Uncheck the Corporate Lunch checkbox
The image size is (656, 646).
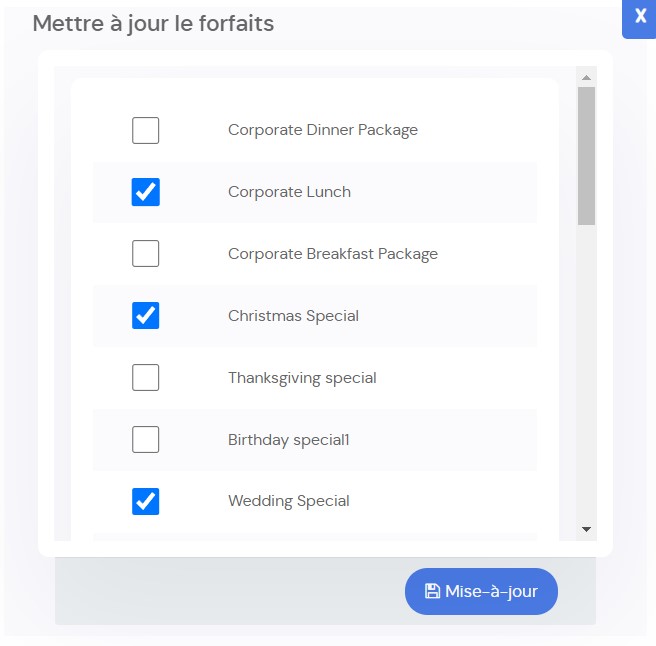click(x=146, y=192)
